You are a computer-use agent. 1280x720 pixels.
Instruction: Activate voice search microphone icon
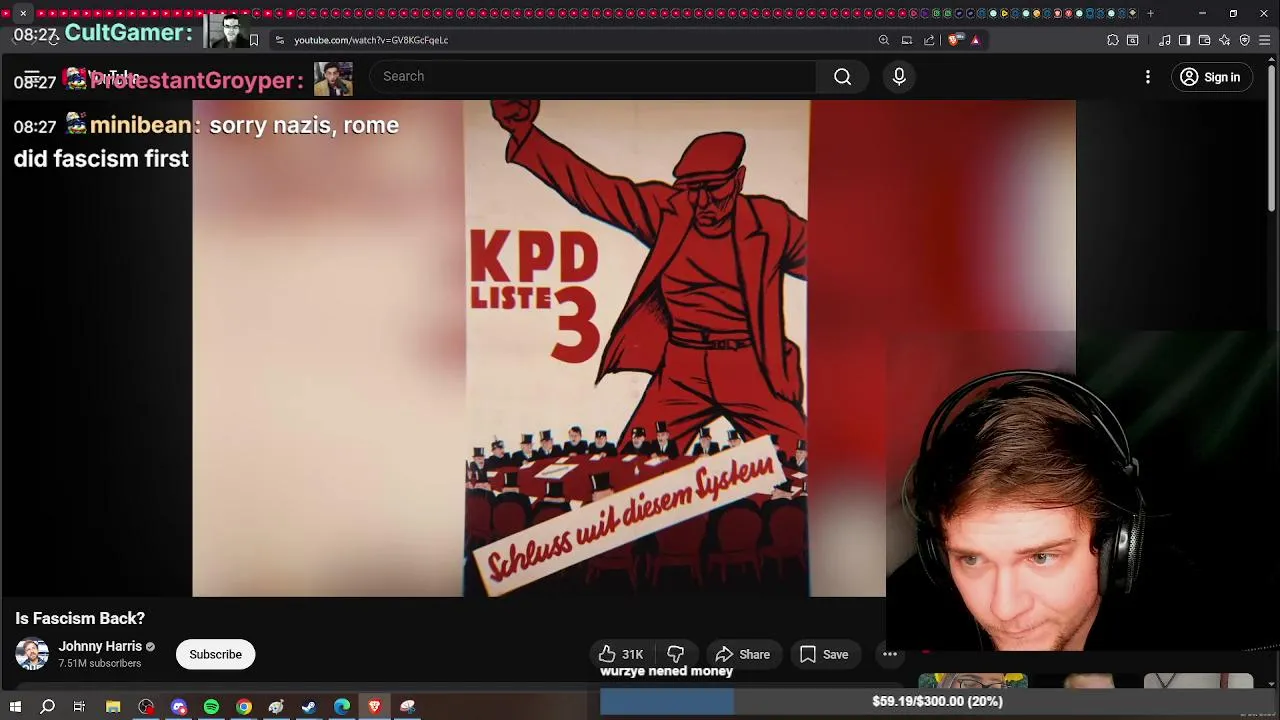click(899, 77)
